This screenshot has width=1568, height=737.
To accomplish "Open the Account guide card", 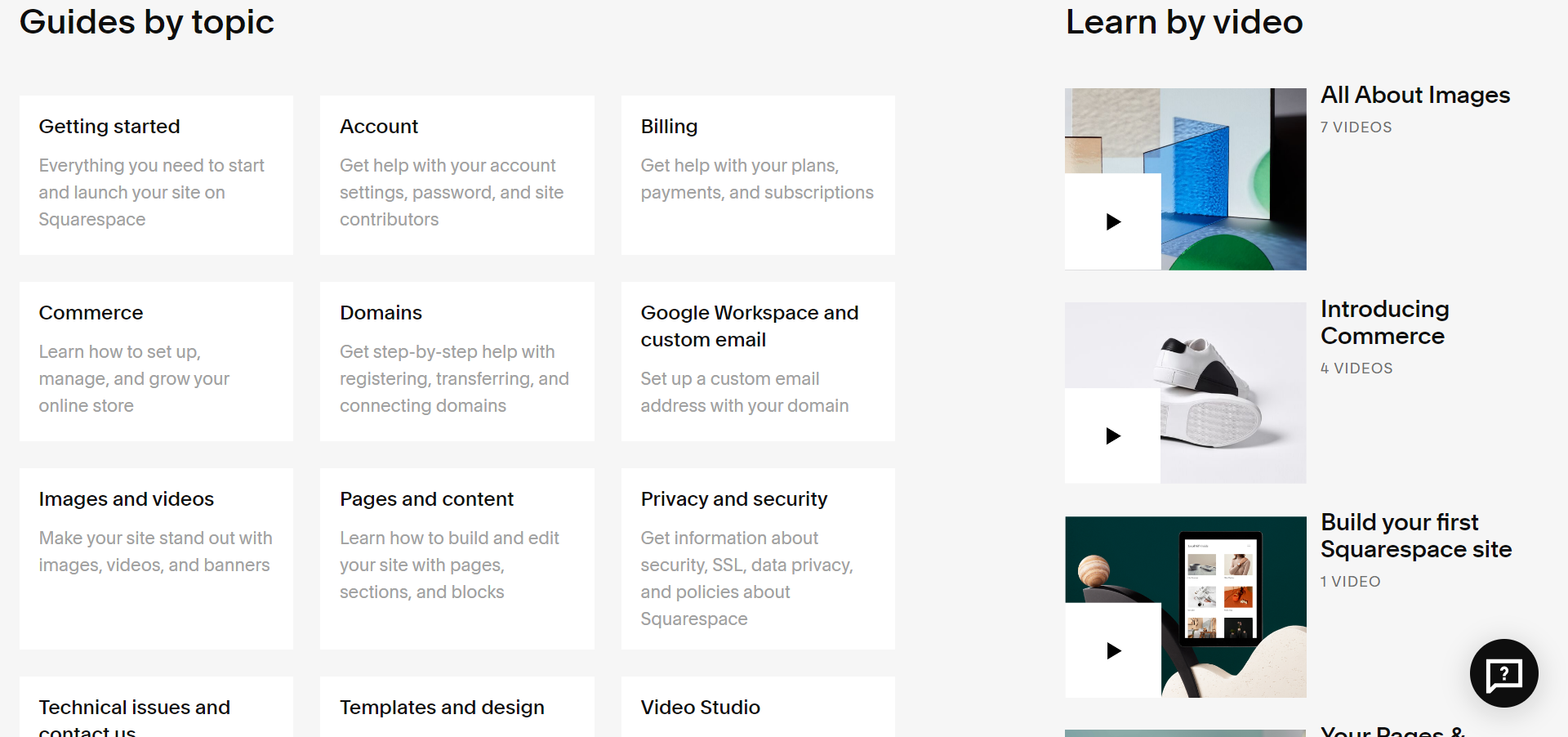I will tap(457, 175).
